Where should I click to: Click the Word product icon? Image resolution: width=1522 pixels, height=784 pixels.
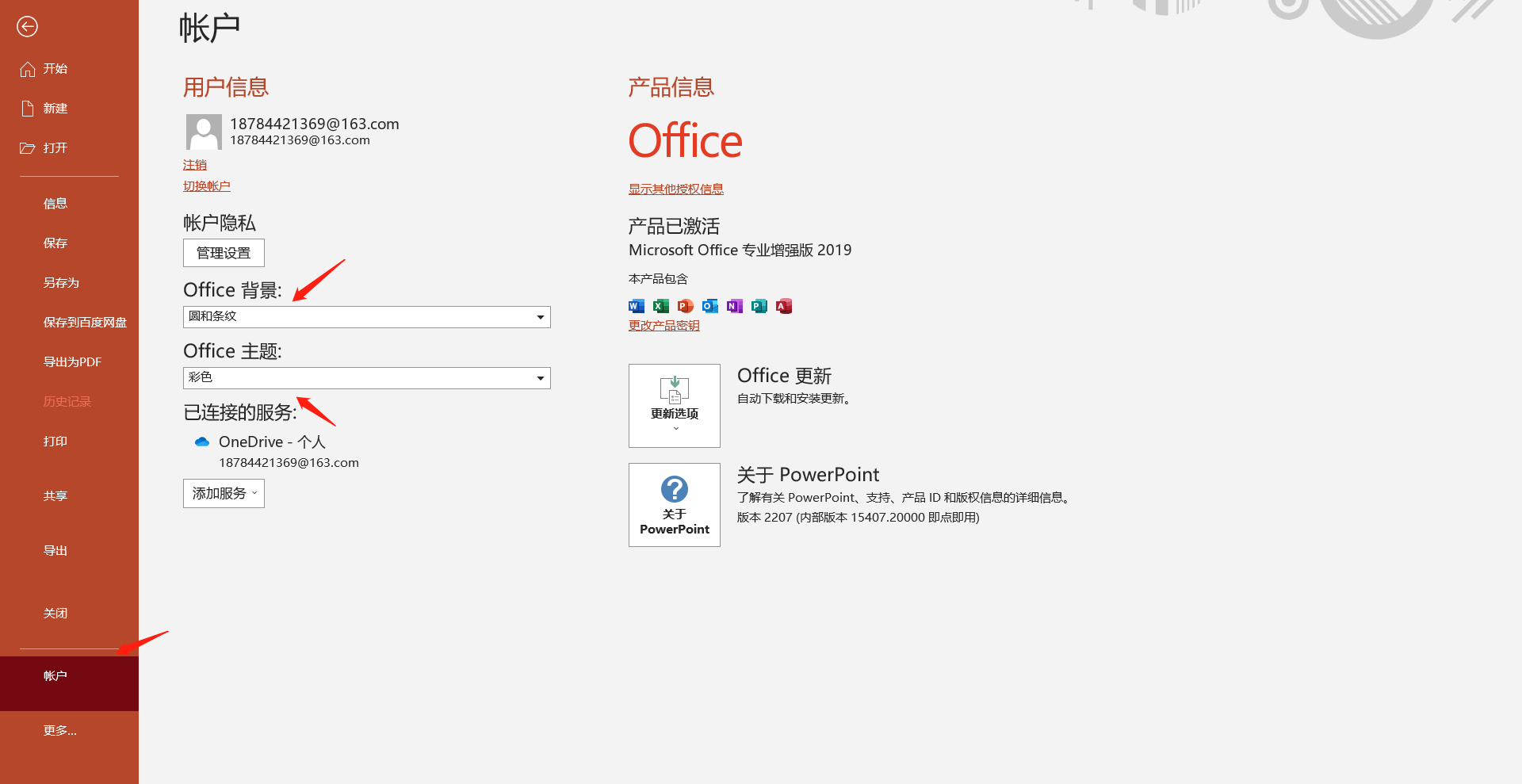[637, 307]
